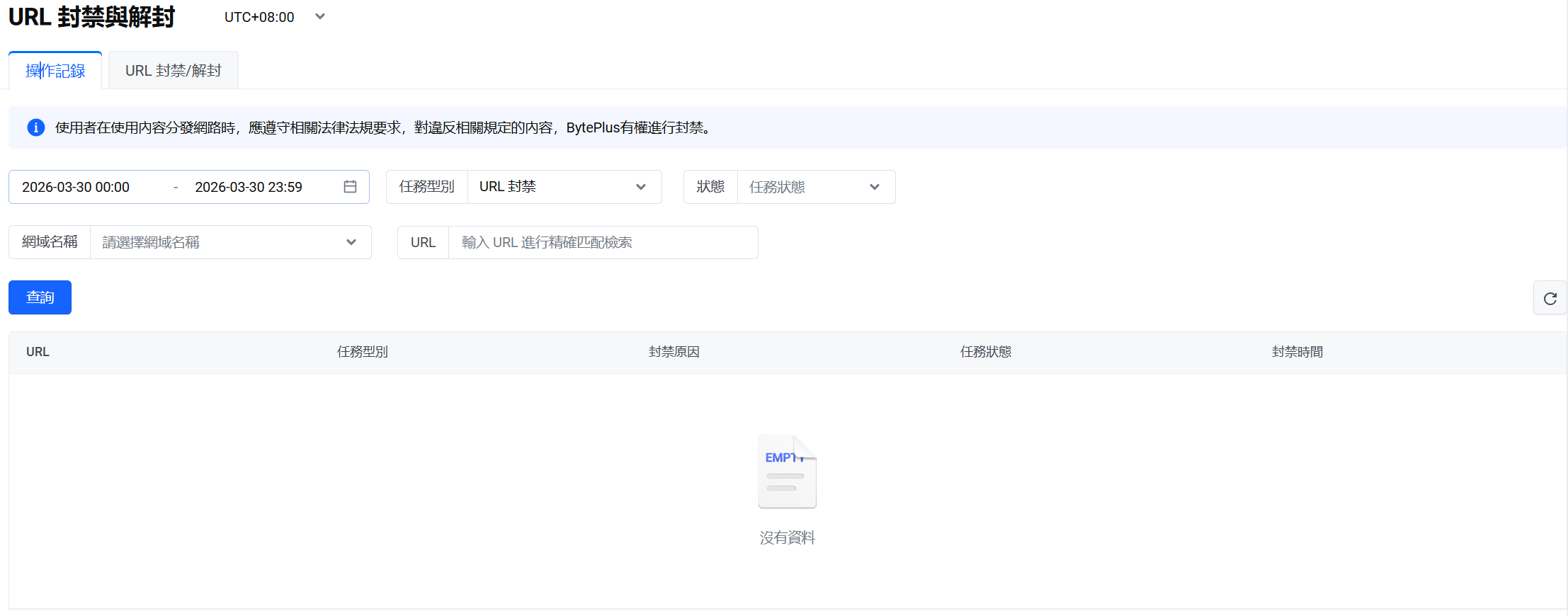Click the end date 2026-03-30 23:59 field
Viewport: 1568px width, 616px height.
(x=249, y=187)
